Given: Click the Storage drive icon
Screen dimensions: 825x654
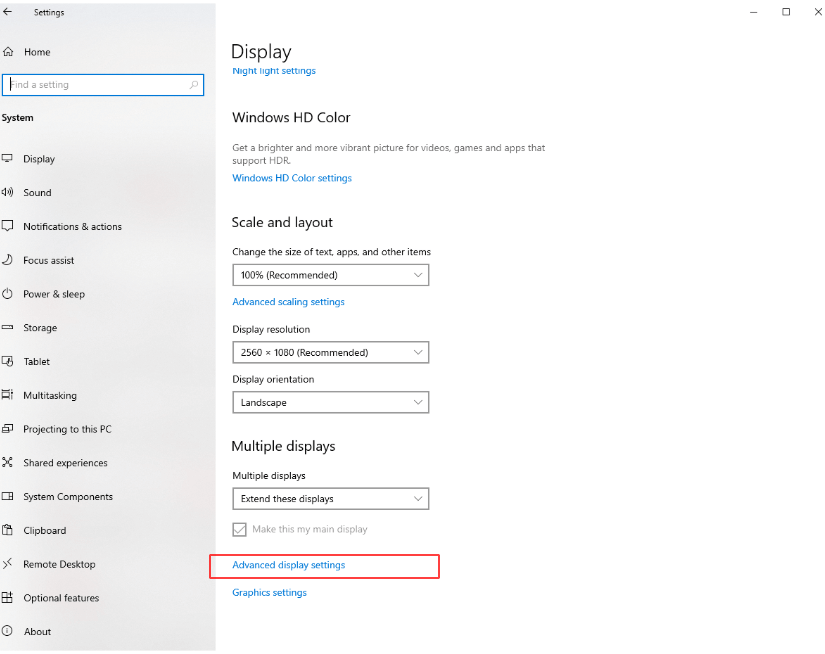Looking at the screenshot, I should [7, 327].
